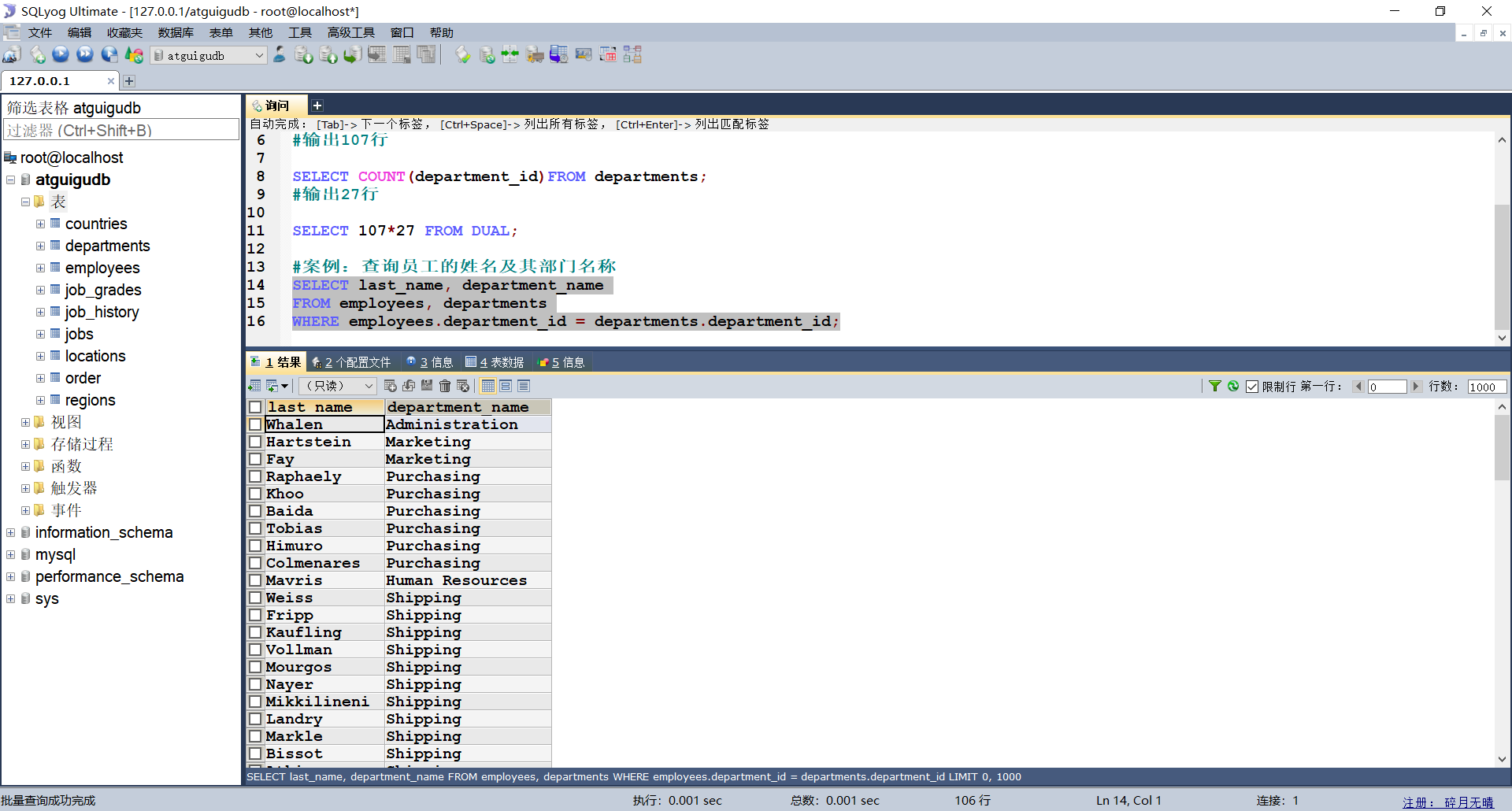Expand the 视图 views folder
The width and height of the screenshot is (1512, 811).
25,422
